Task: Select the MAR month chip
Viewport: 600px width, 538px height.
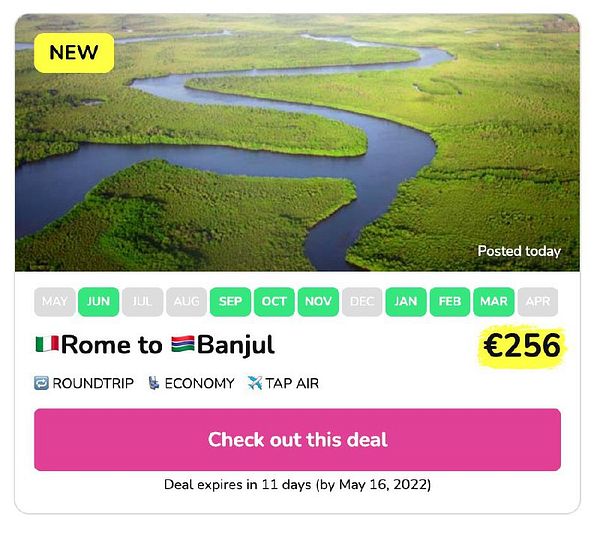Action: coord(494,302)
